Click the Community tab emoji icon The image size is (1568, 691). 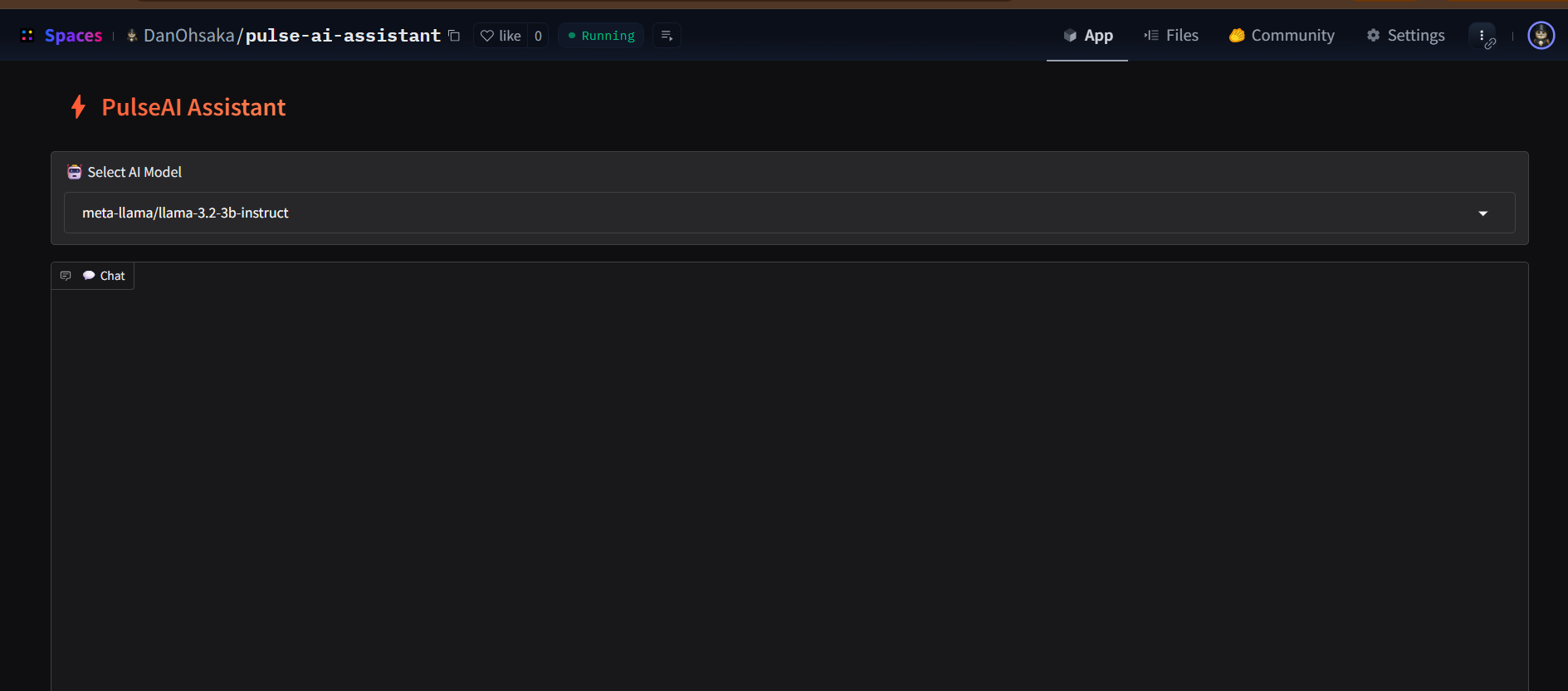click(1237, 35)
